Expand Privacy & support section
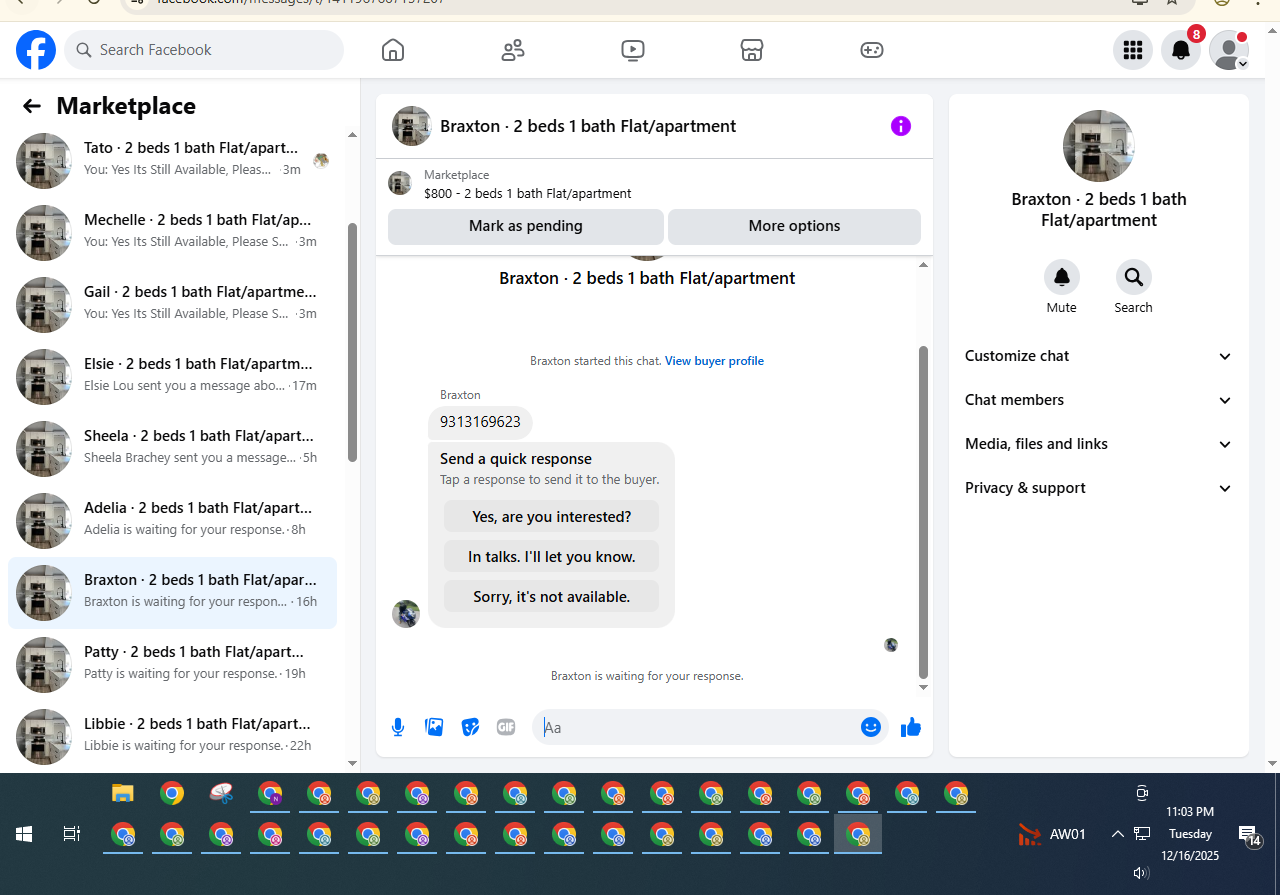Viewport: 1280px width, 895px height. pos(1098,488)
